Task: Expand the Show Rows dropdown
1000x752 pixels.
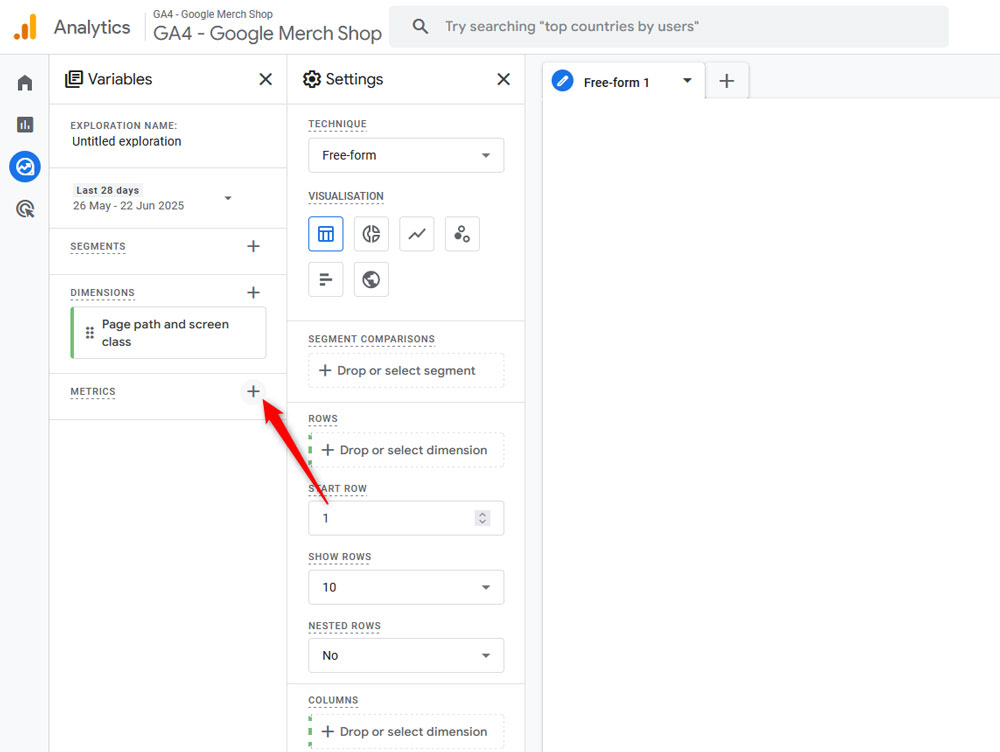Action: coord(405,587)
